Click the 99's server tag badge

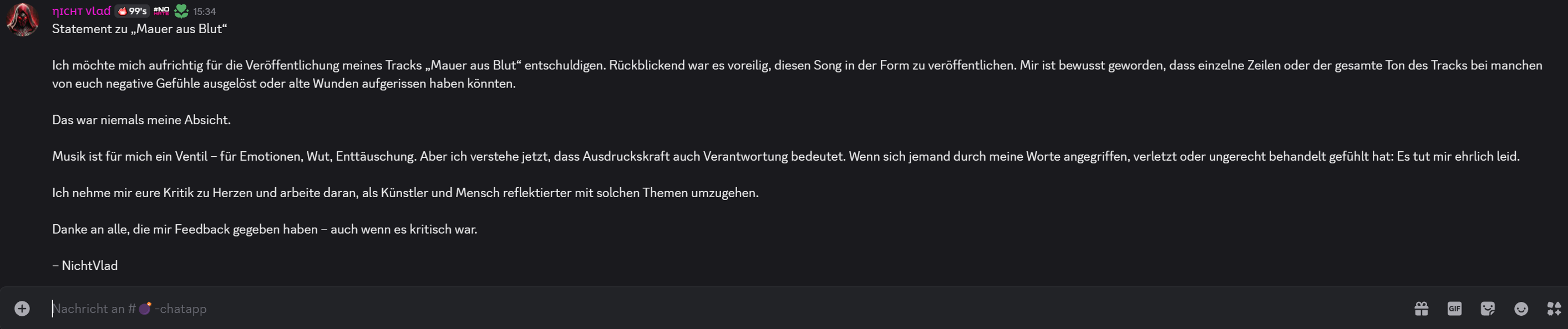pyautogui.click(x=132, y=11)
